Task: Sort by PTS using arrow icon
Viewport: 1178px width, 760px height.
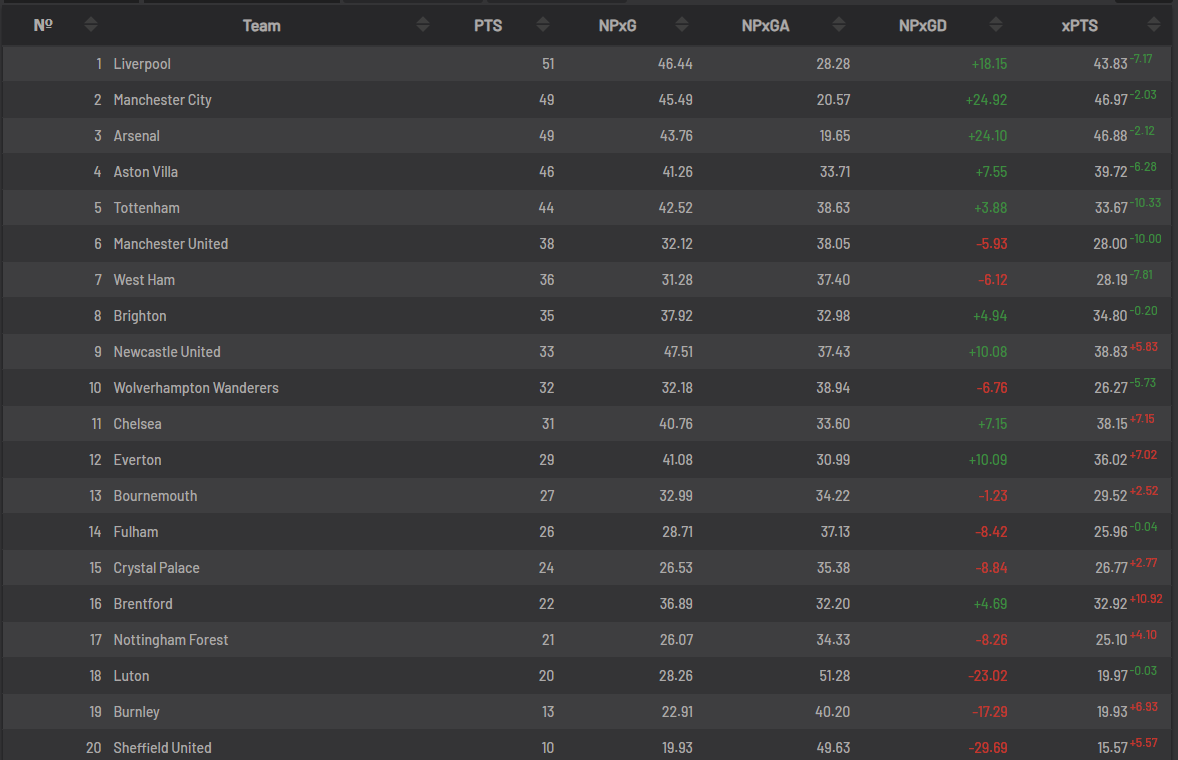Action: (x=542, y=25)
